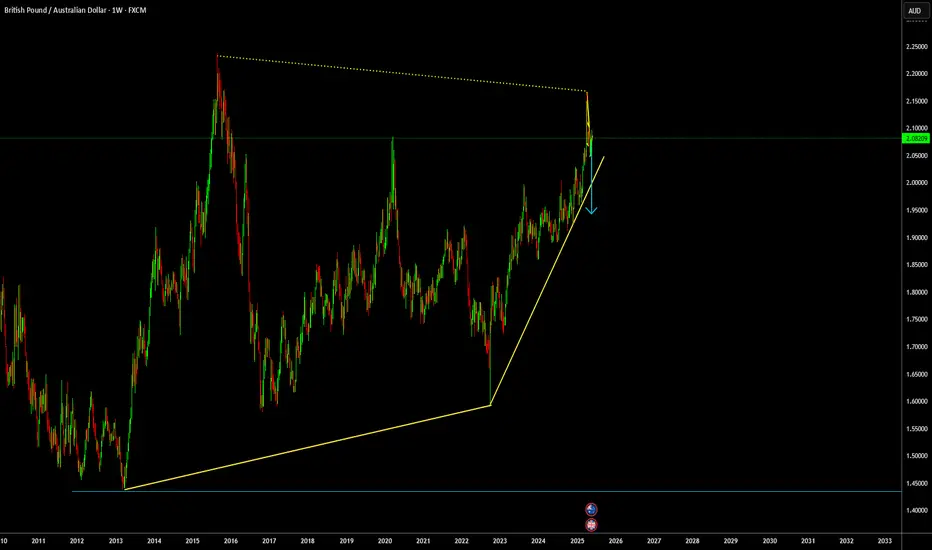Click the 2012 label on time axis

(x=77, y=541)
